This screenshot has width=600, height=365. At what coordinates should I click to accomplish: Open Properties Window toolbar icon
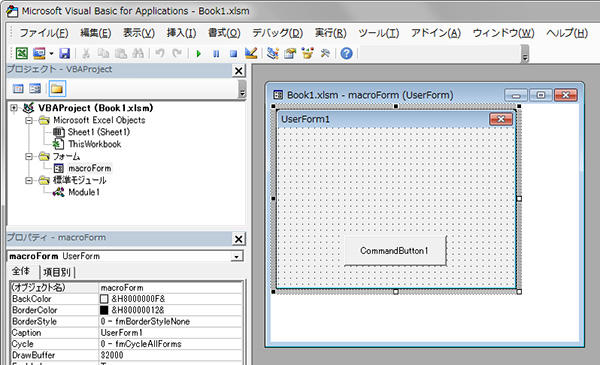click(290, 54)
